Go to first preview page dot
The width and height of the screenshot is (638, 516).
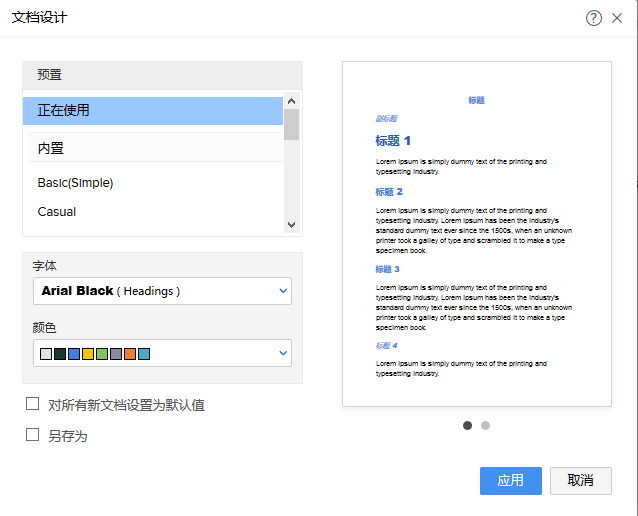click(x=468, y=425)
